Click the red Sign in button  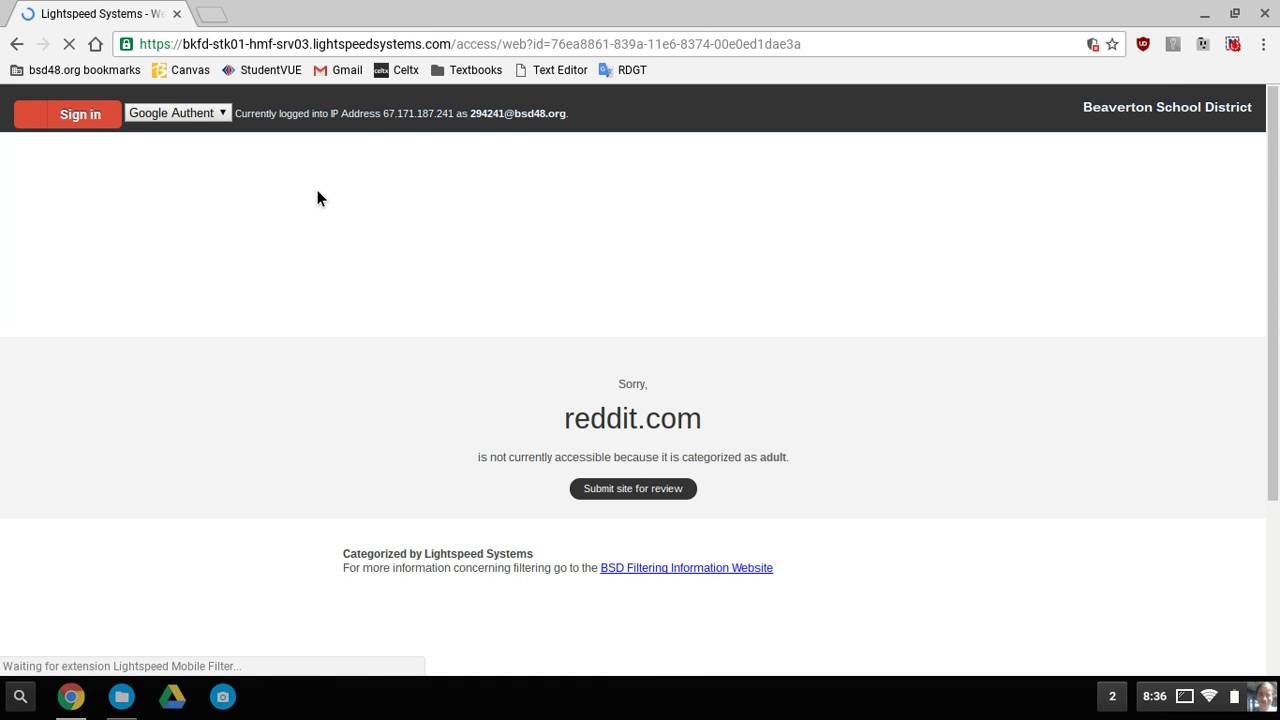click(x=68, y=114)
